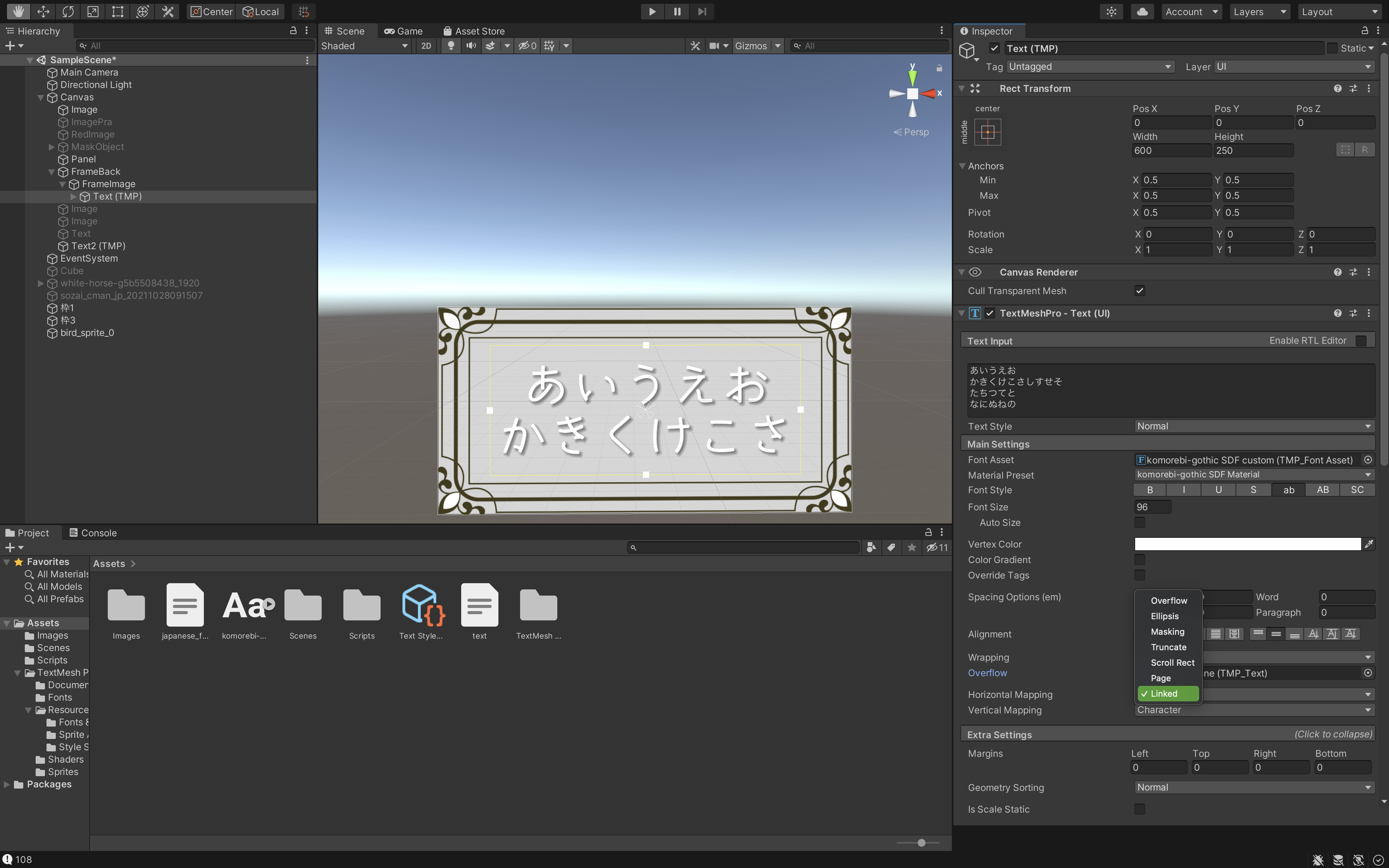The height and width of the screenshot is (868, 1389).
Task: Open the Text Style dropdown
Action: pos(1253,426)
